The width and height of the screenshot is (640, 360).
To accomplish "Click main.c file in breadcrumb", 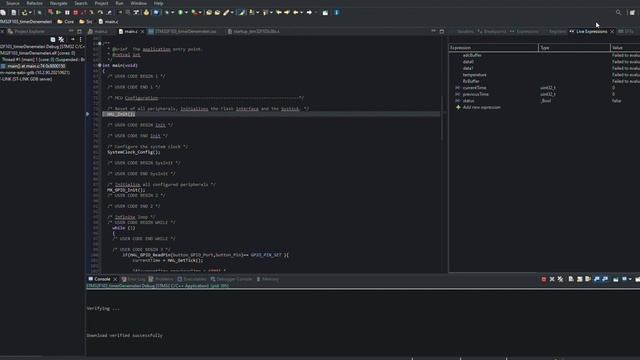I will click(x=108, y=22).
